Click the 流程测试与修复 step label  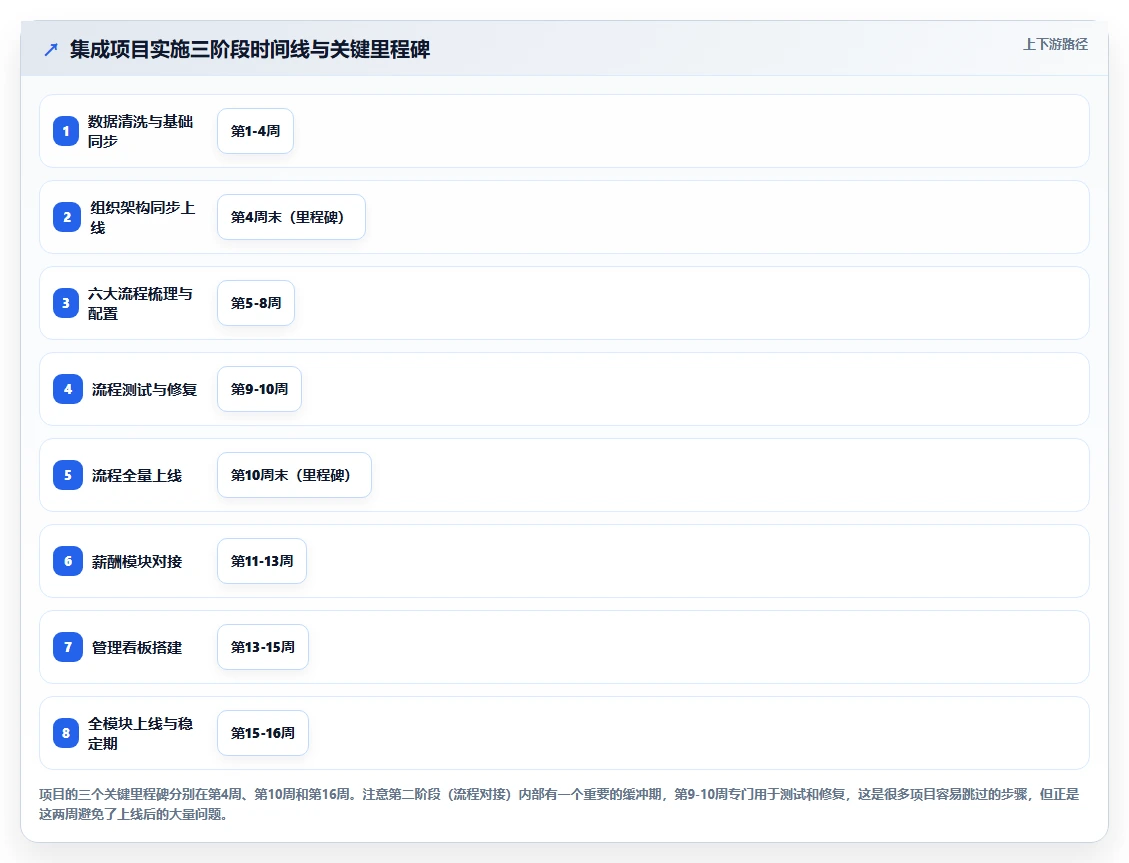[x=144, y=389]
